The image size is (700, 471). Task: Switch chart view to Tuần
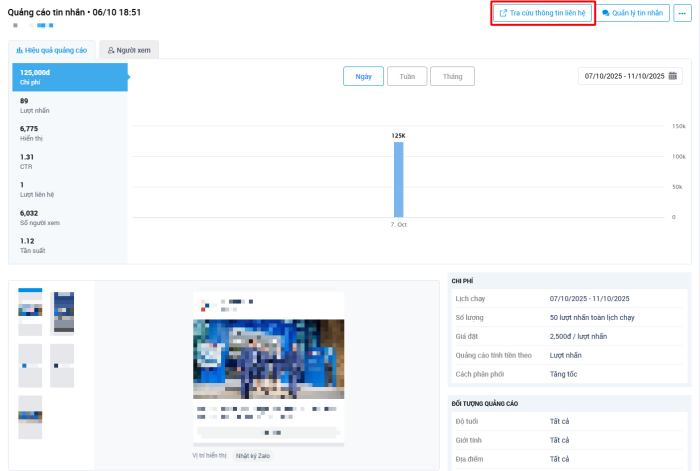point(407,76)
